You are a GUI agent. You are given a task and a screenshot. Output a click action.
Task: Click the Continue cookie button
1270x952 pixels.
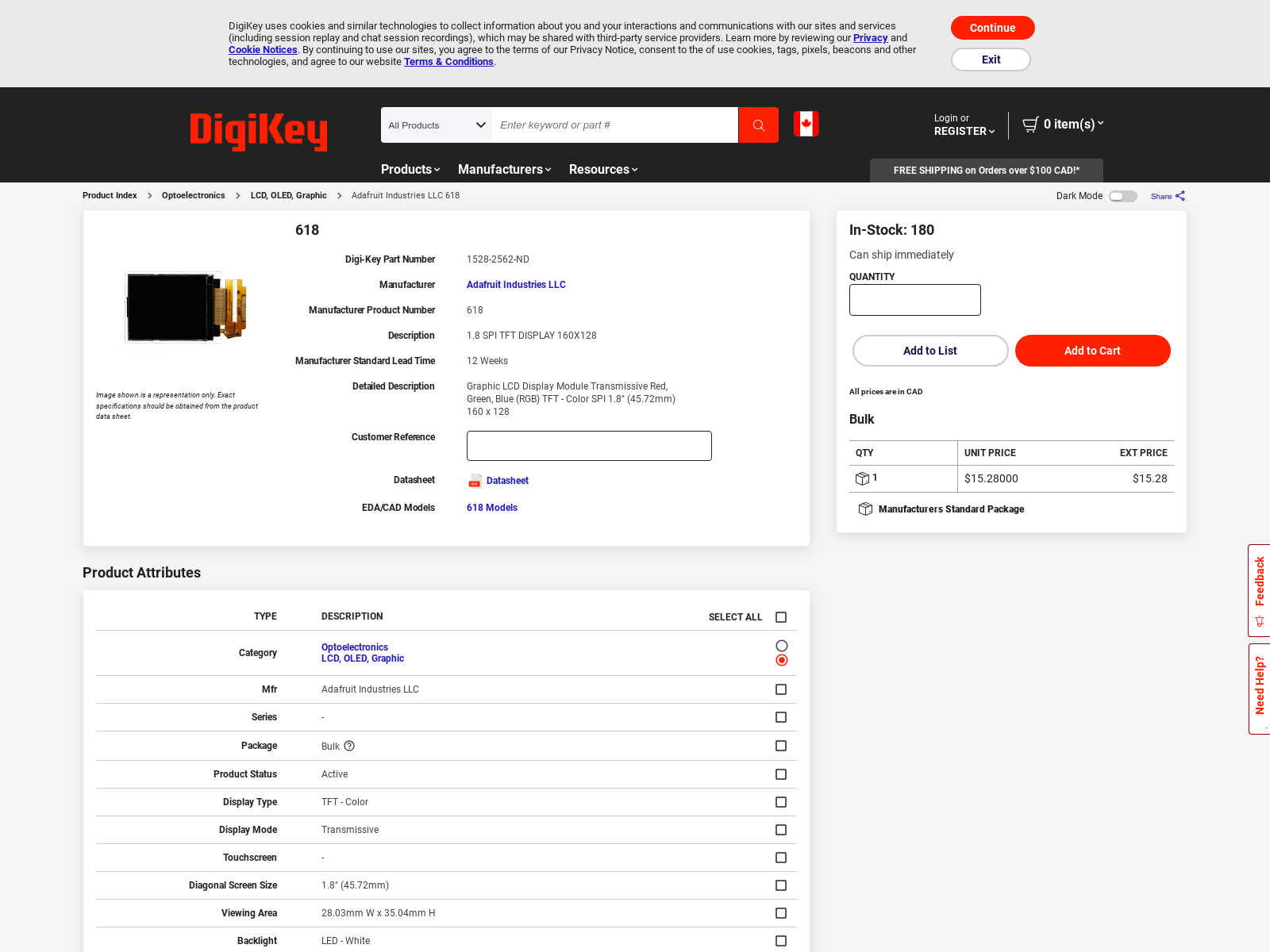tap(992, 28)
